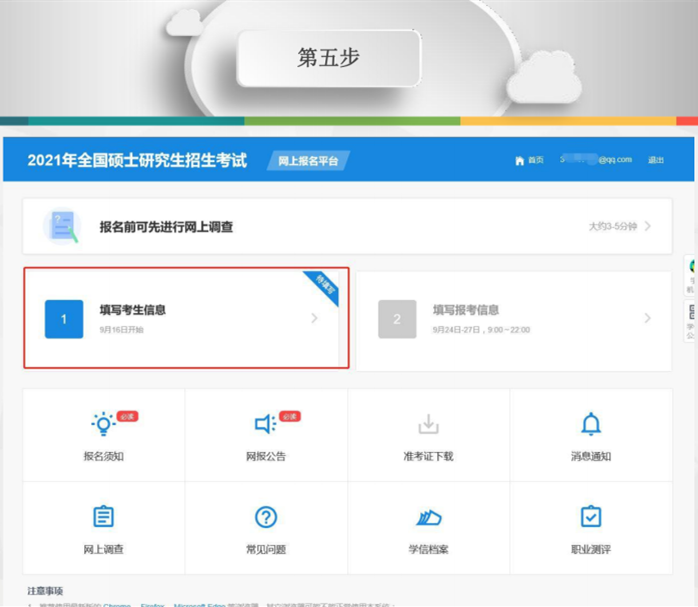
Task: Expand the 填写报考信息 step arrow
Action: [x=647, y=318]
